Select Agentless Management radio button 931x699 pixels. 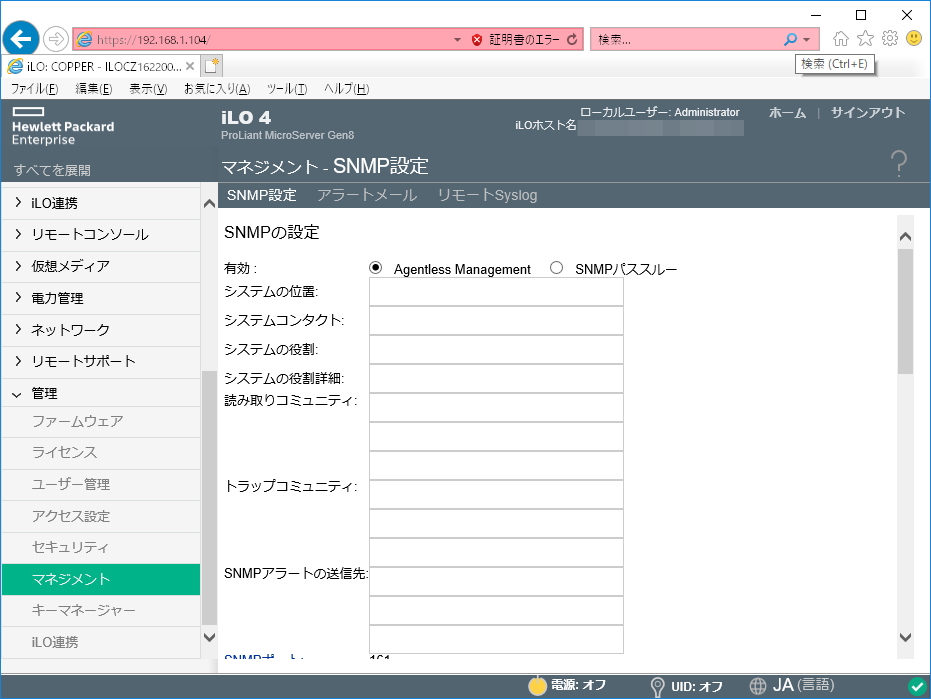pyautogui.click(x=375, y=268)
